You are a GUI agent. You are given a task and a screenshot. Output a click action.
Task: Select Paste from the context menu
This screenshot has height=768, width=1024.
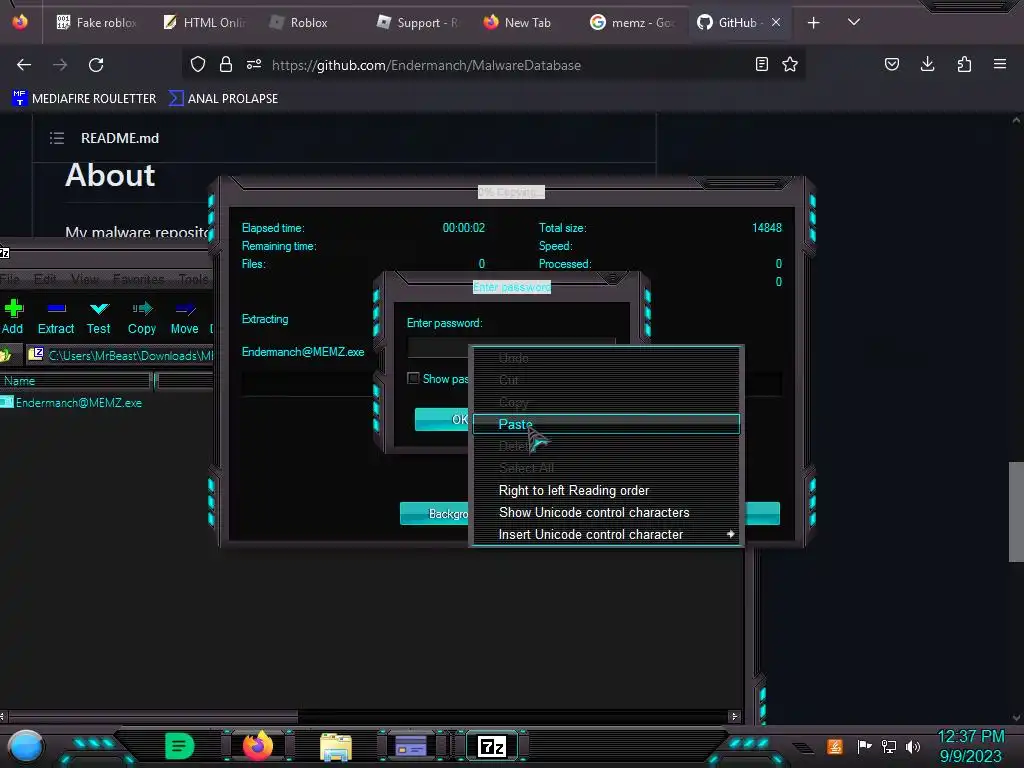607,424
